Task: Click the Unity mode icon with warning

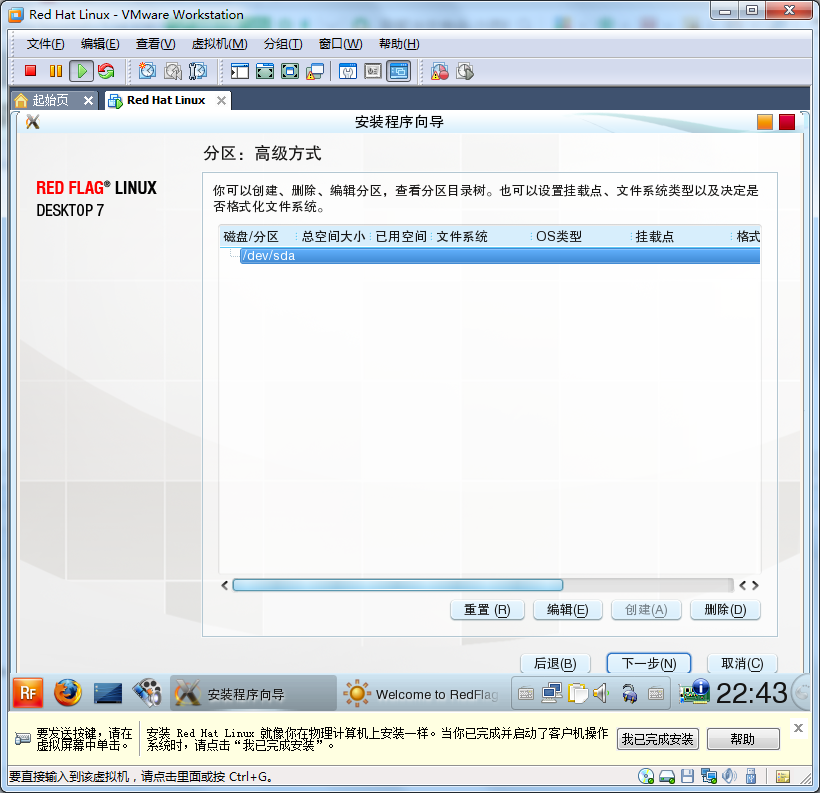Action: point(315,71)
